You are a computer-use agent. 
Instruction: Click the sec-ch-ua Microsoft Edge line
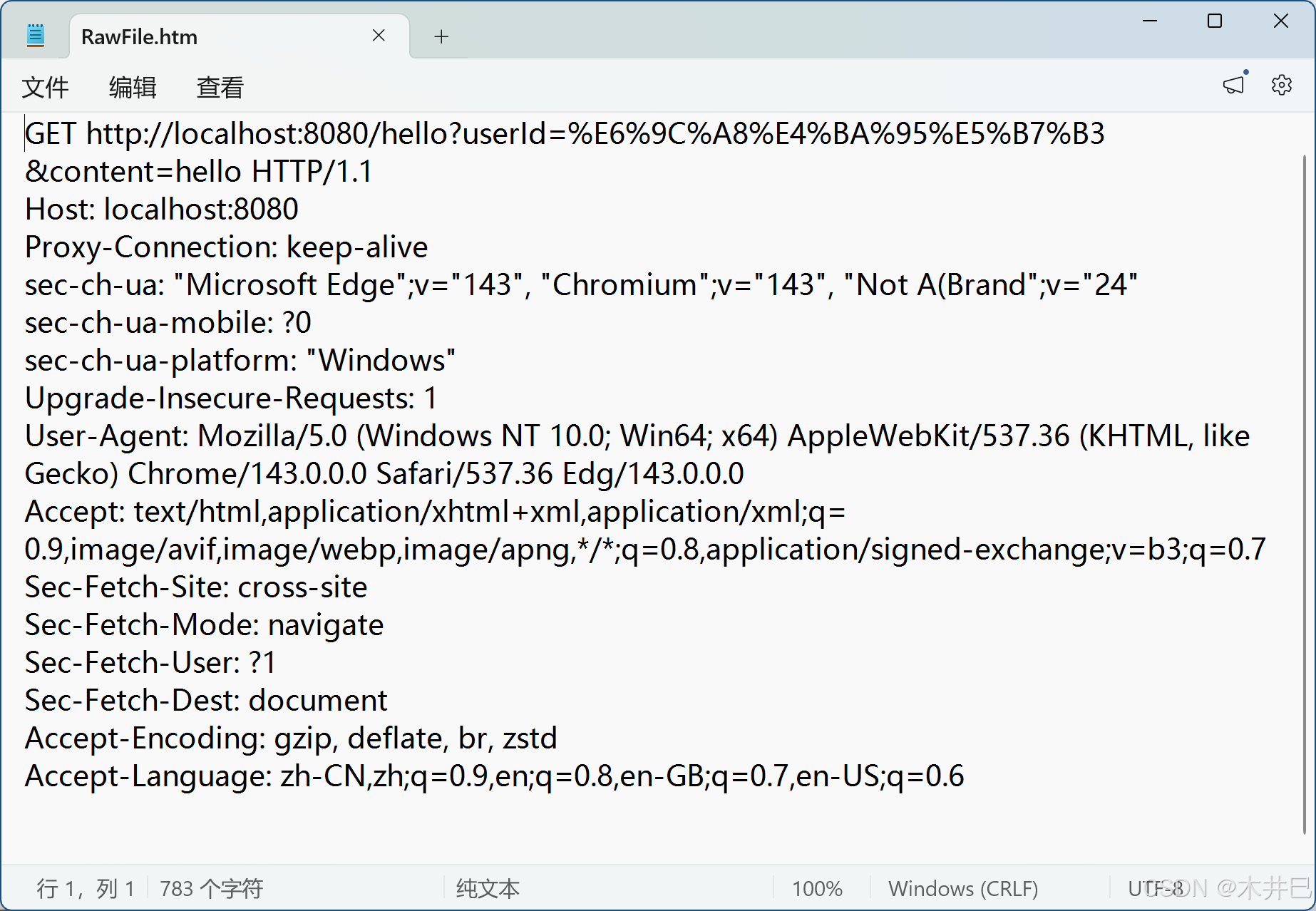point(581,285)
